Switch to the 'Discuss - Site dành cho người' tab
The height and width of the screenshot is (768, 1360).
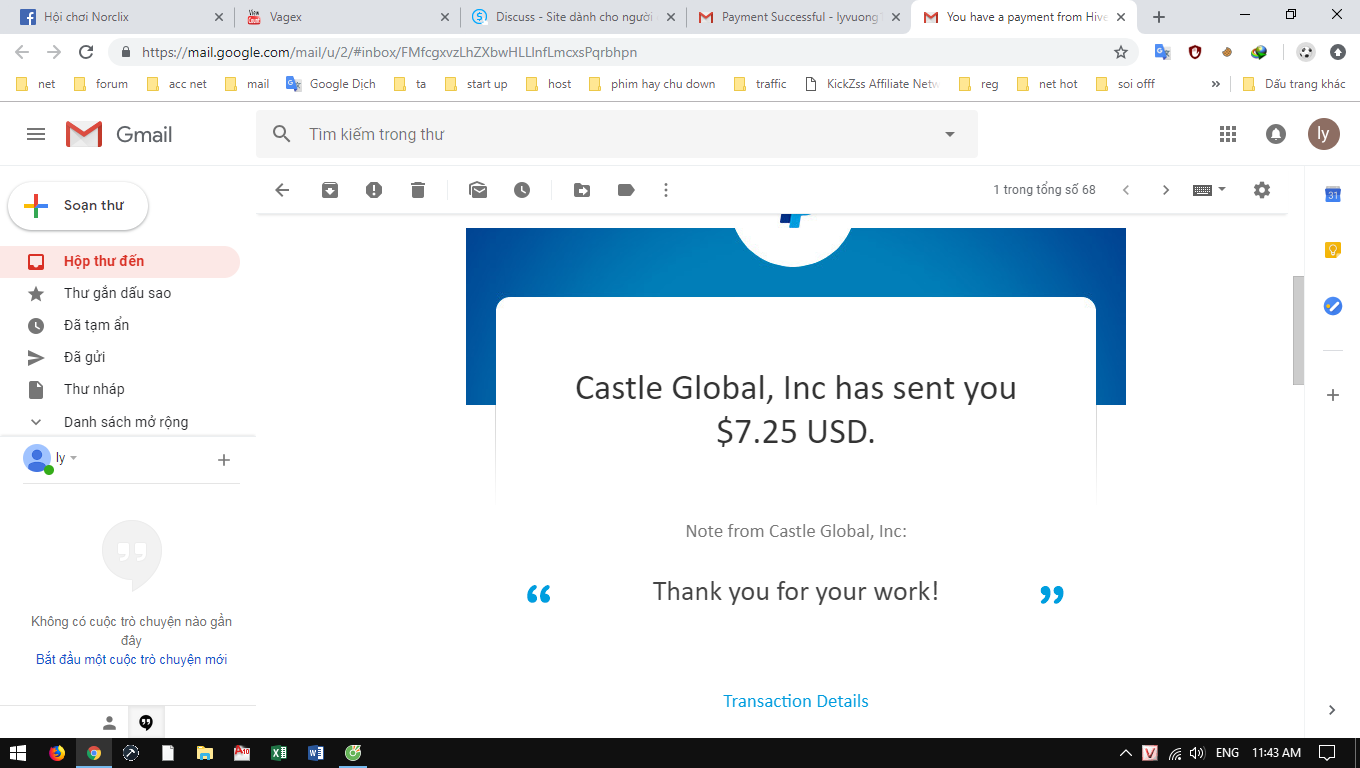[574, 17]
